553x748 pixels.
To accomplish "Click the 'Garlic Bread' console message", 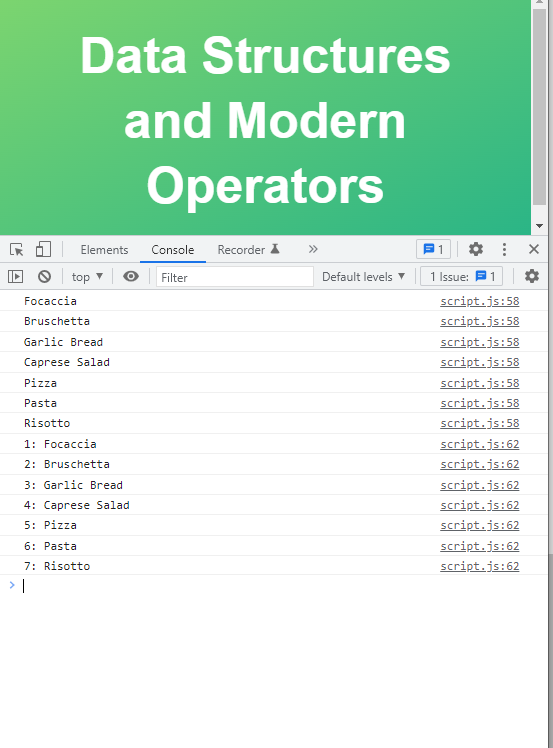I will point(63,342).
